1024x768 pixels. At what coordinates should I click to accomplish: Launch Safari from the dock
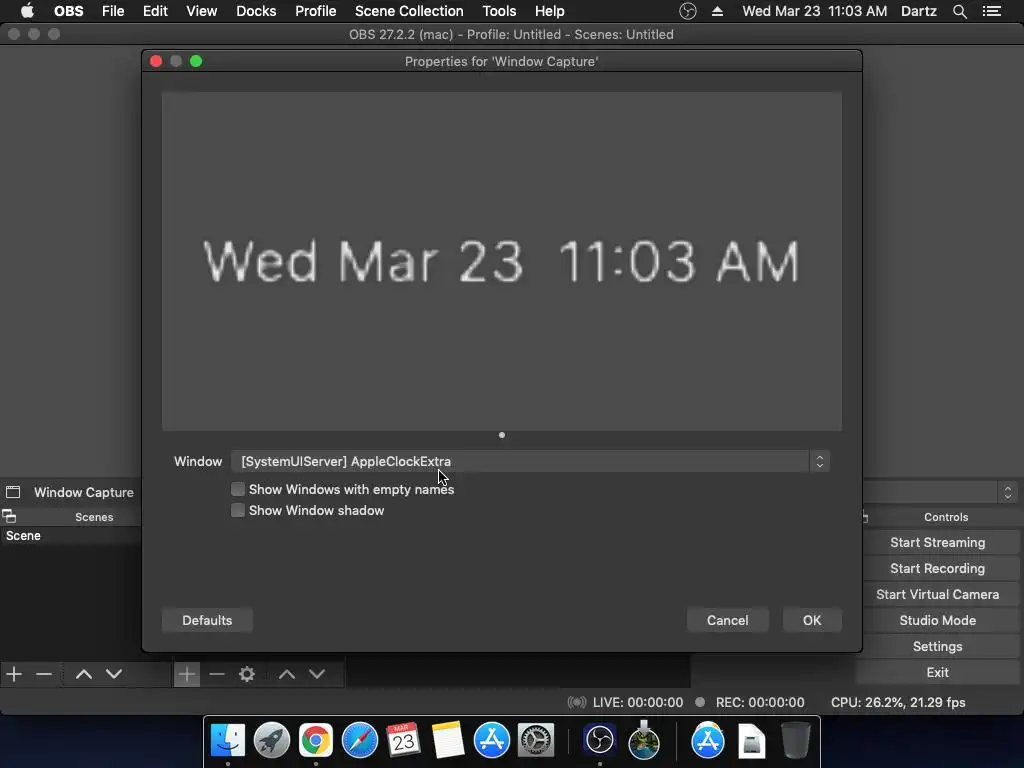360,740
